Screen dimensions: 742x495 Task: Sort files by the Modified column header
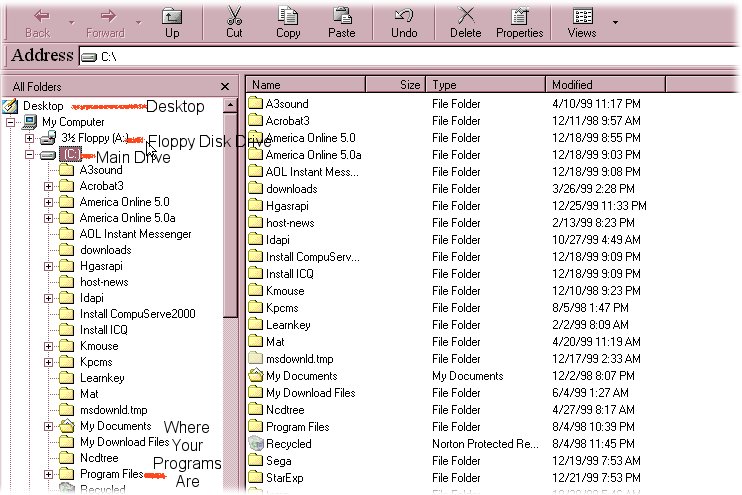click(x=606, y=85)
